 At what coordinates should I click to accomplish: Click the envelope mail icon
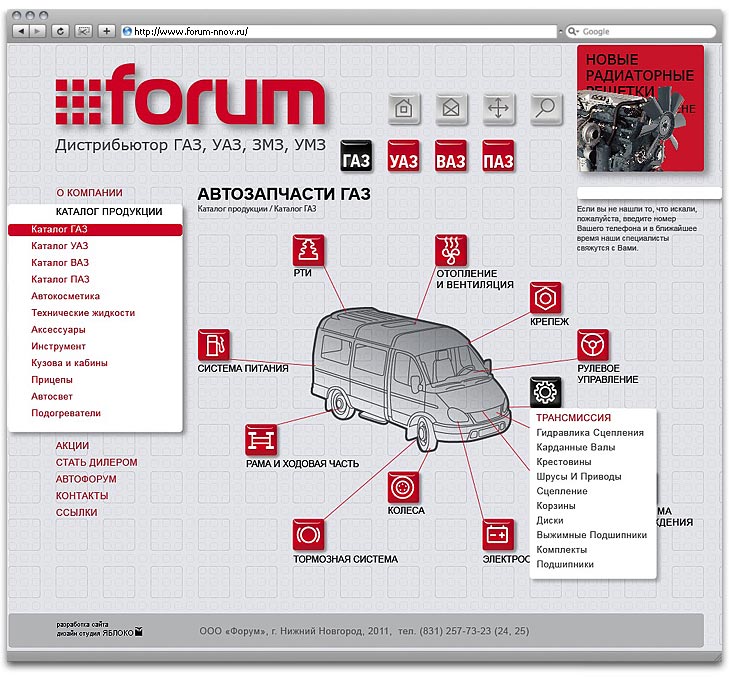[451, 108]
